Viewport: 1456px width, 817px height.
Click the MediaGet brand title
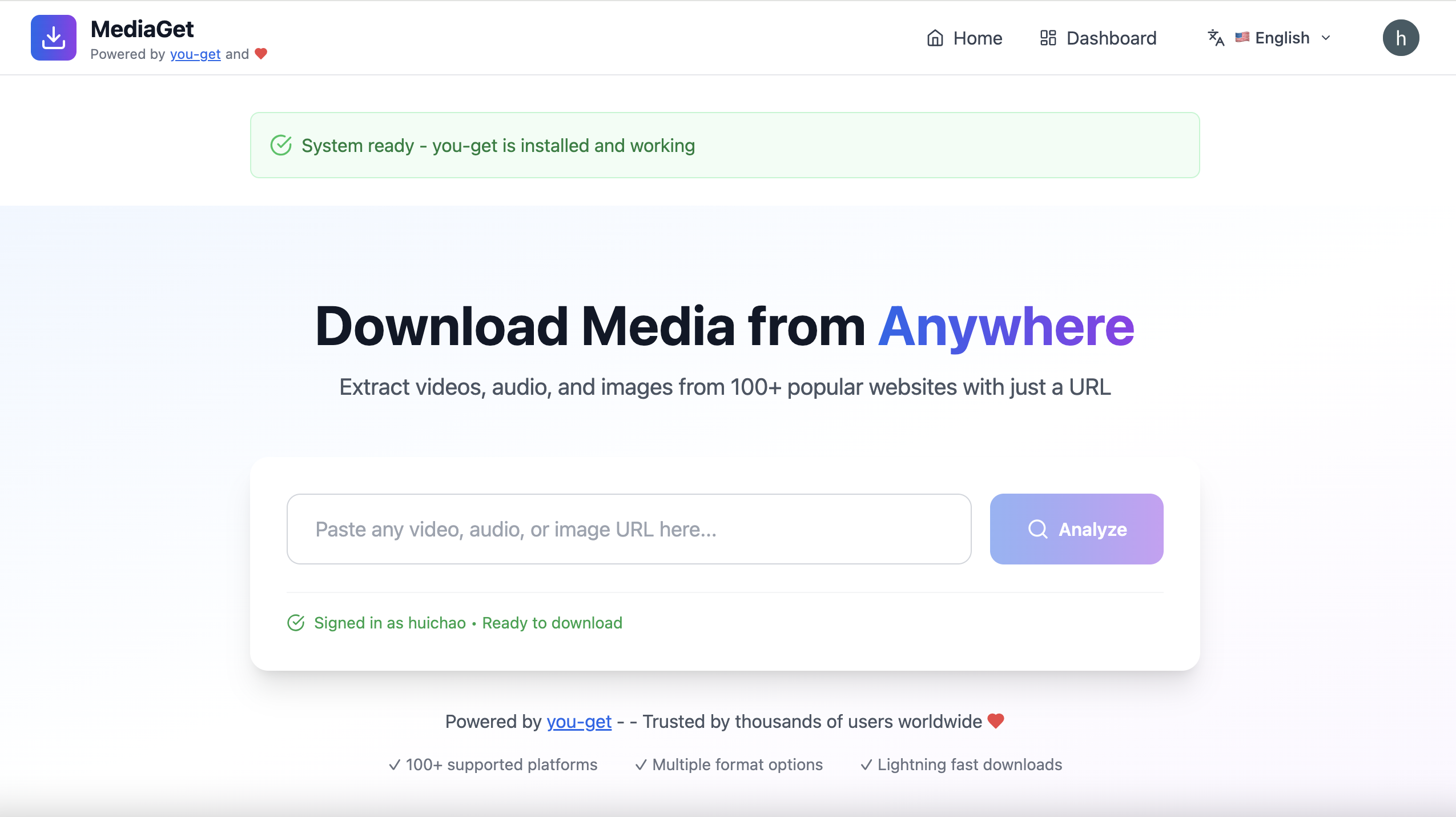coord(142,29)
